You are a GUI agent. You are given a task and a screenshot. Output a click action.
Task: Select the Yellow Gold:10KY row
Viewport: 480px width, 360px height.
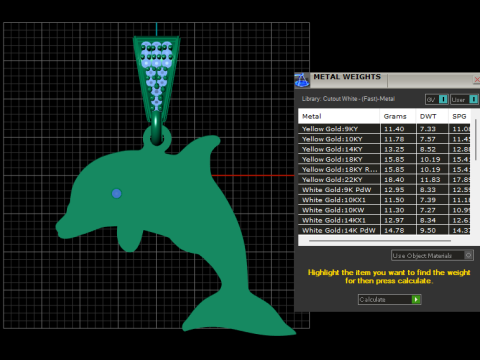[x=384, y=139]
